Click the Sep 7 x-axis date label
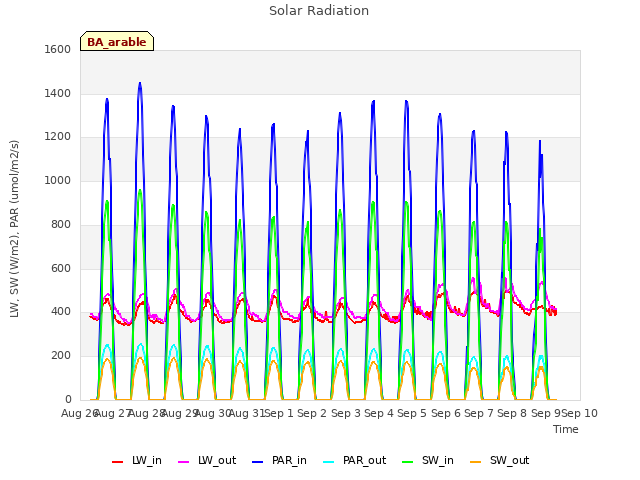 click(x=479, y=413)
